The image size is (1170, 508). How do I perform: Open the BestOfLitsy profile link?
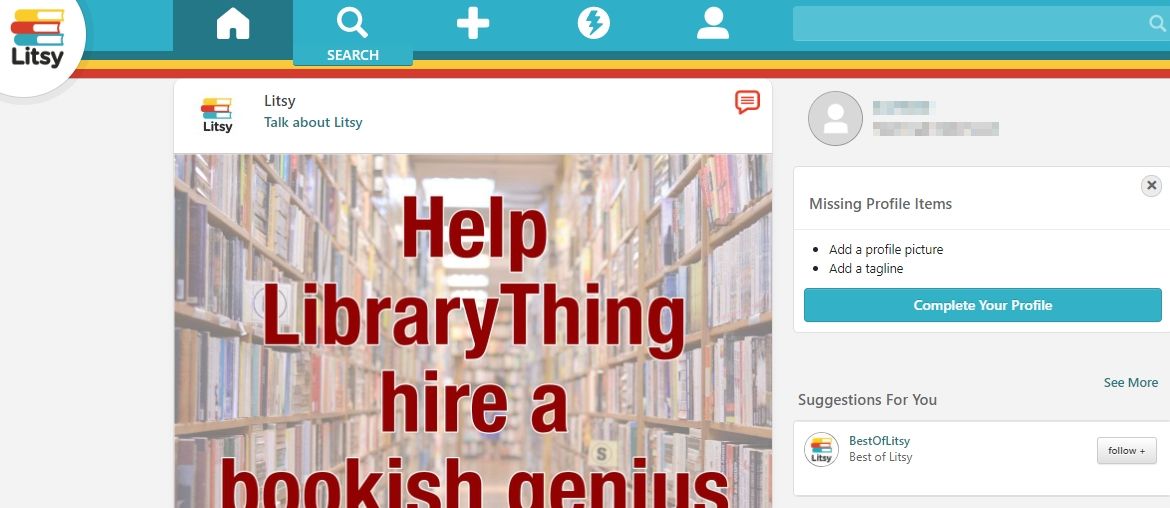coord(879,441)
